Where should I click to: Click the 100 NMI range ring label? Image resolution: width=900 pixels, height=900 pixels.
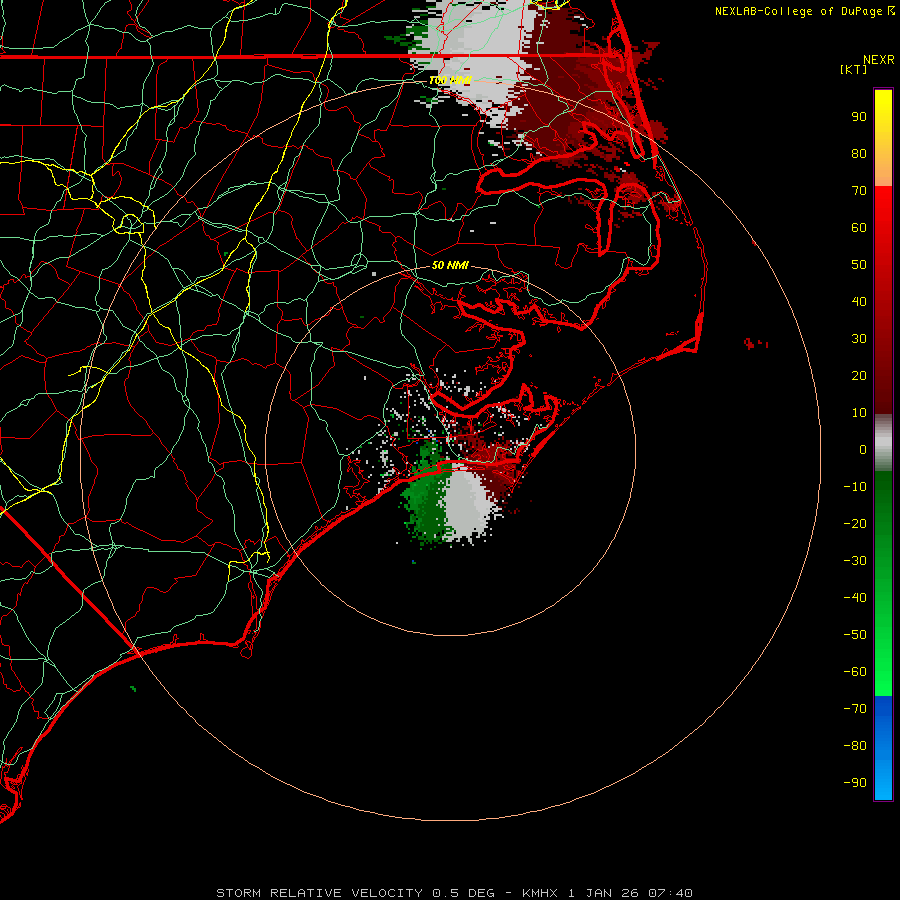[x=451, y=80]
